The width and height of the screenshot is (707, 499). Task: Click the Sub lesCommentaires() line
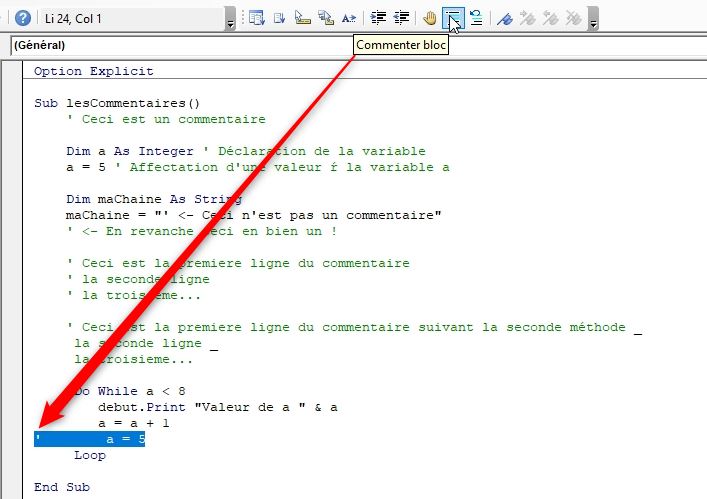coord(117,103)
